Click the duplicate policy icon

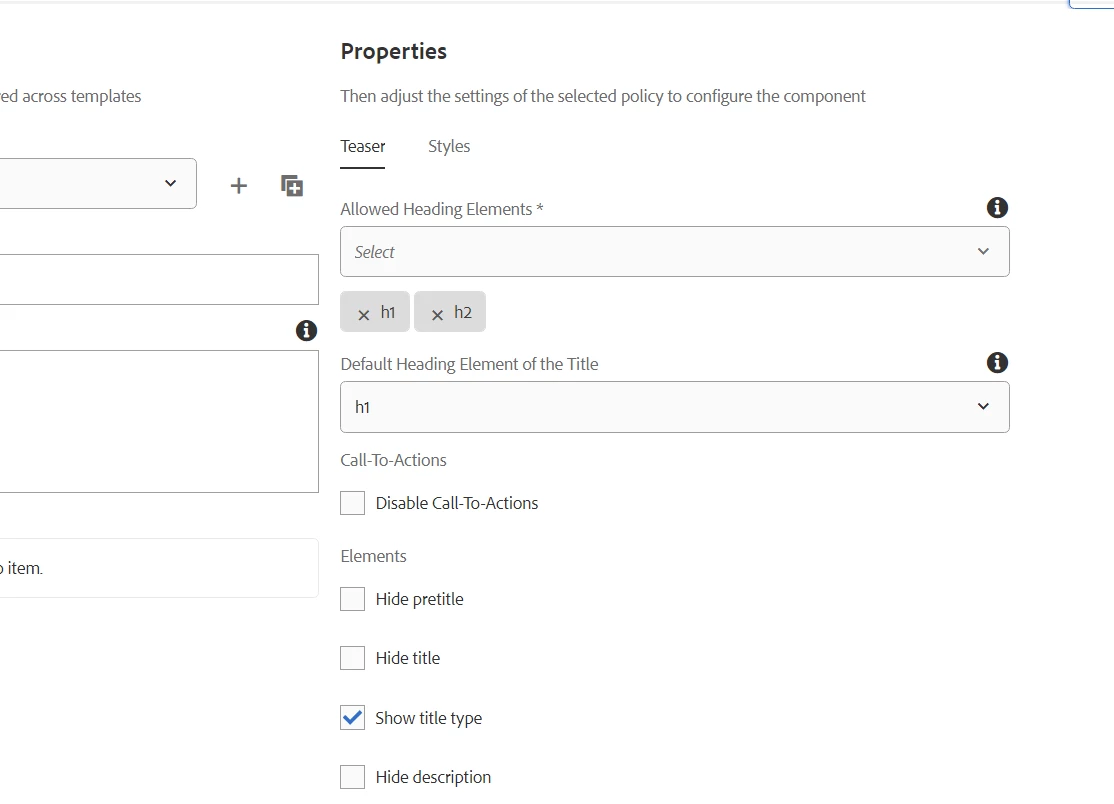[292, 185]
